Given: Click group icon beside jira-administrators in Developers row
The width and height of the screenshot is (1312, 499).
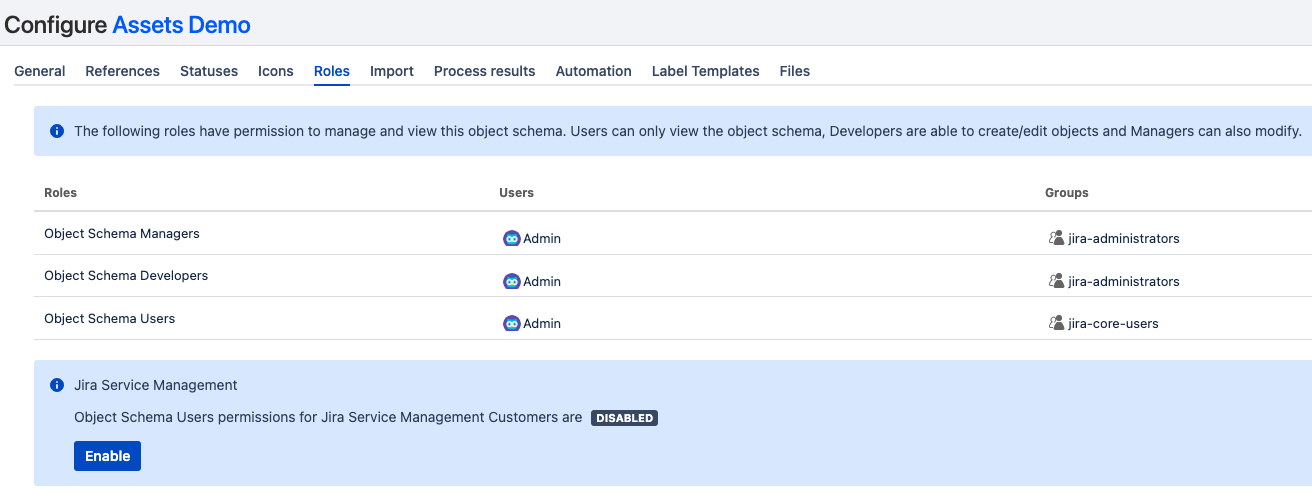Looking at the screenshot, I should point(1056,282).
